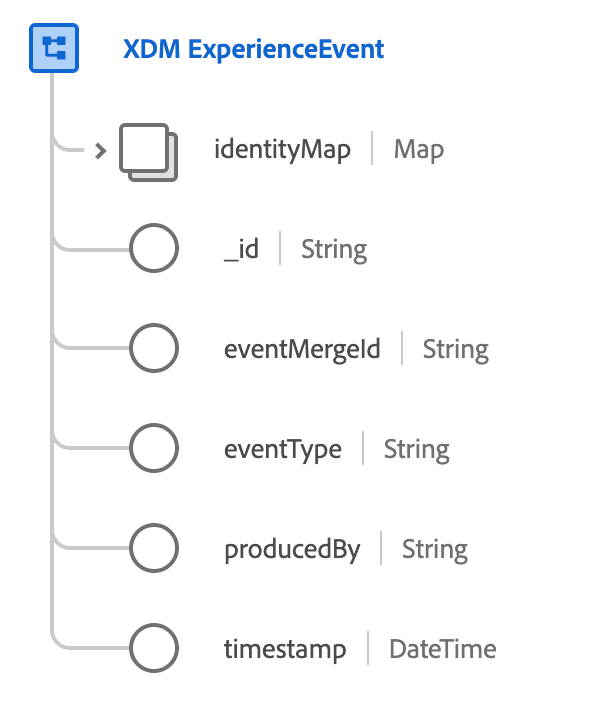Select the producedBy field
The image size is (606, 712).
[x=292, y=549]
